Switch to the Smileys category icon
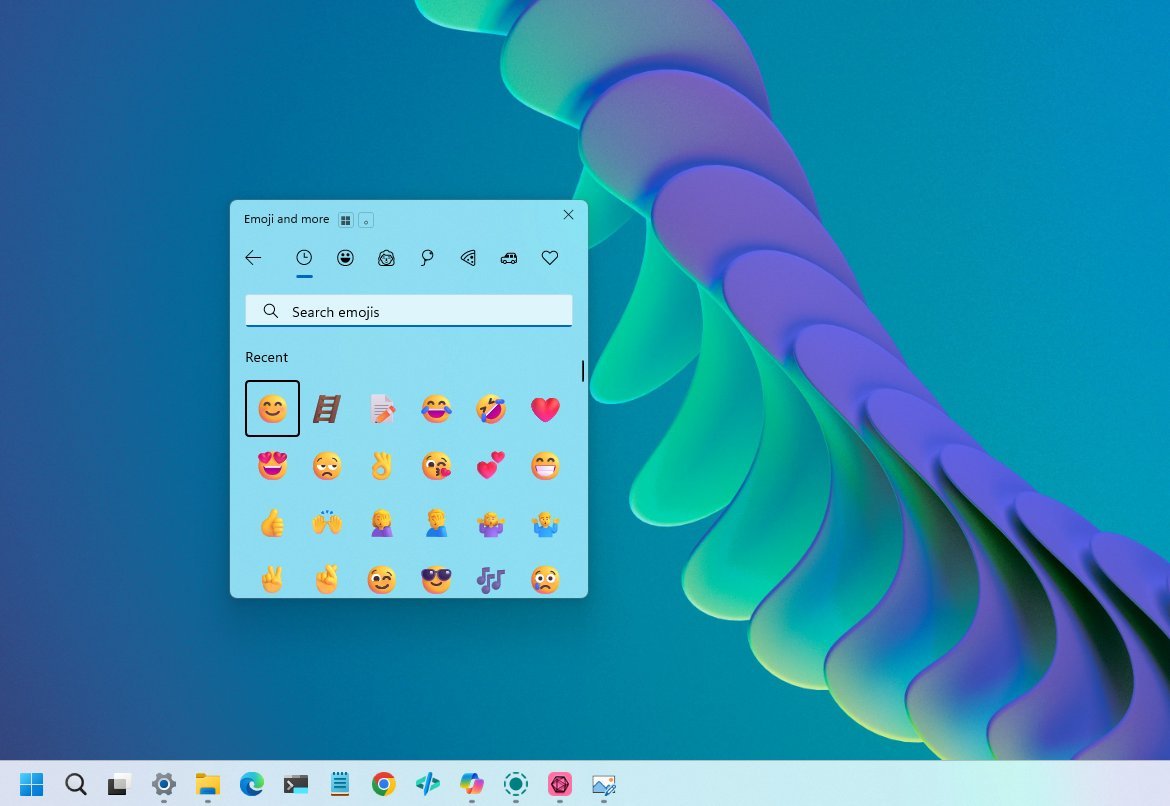 pyautogui.click(x=345, y=257)
